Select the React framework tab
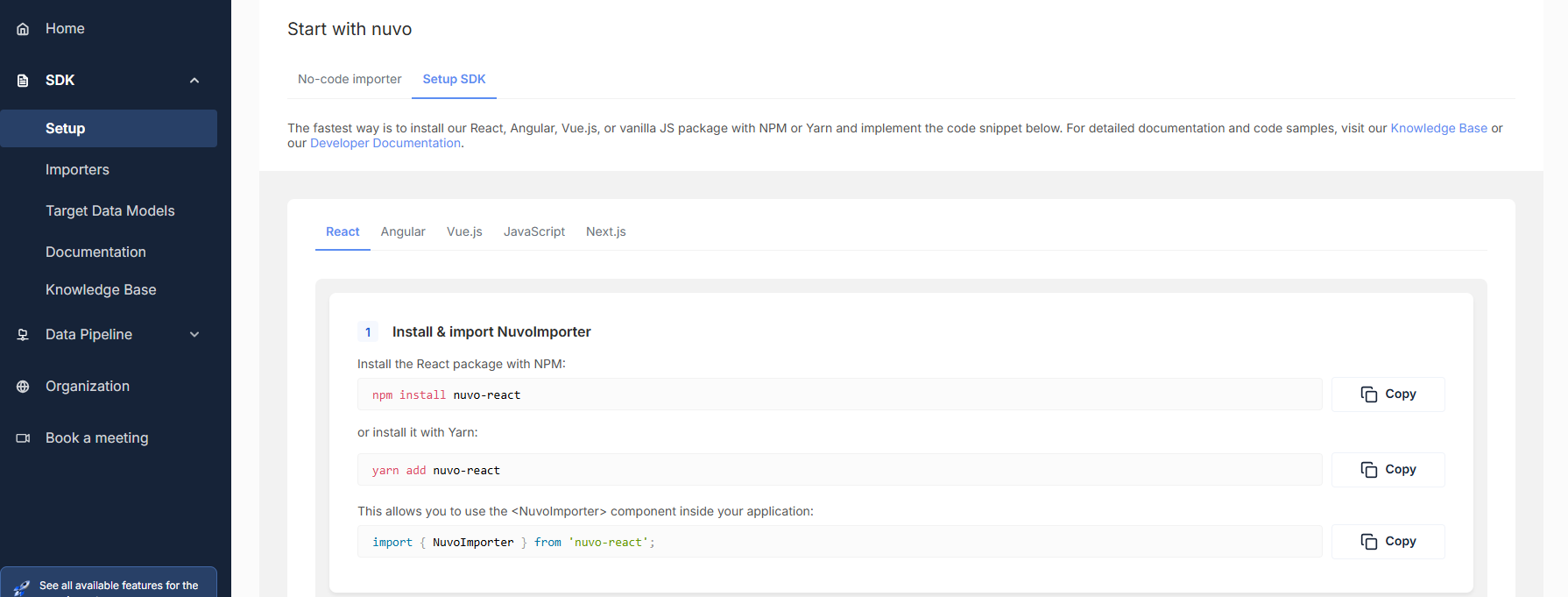This screenshot has height=597, width=1568. pos(343,231)
